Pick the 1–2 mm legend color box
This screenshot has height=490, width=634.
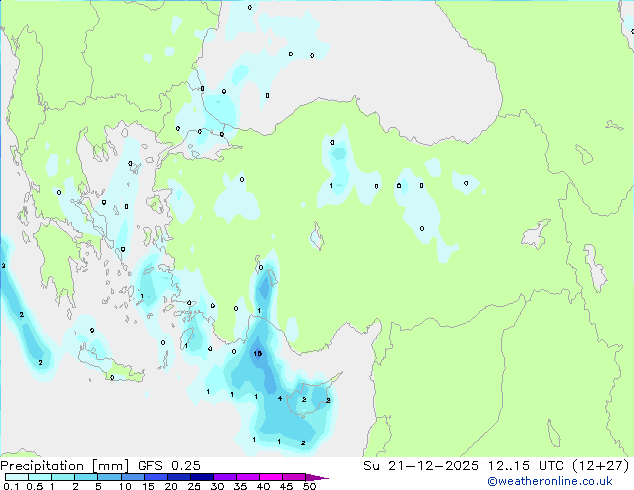click(x=63, y=477)
